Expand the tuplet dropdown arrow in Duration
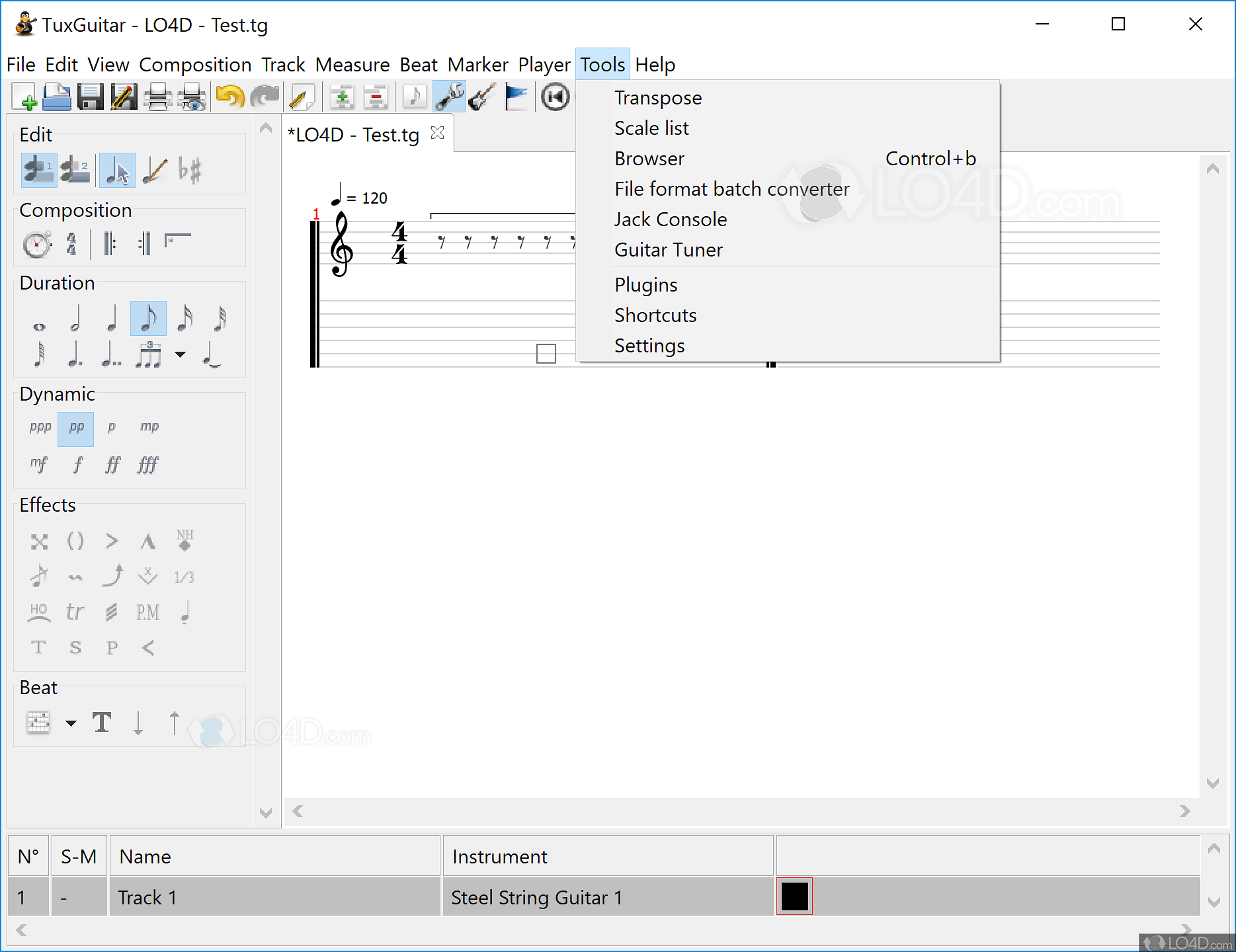 pos(180,355)
